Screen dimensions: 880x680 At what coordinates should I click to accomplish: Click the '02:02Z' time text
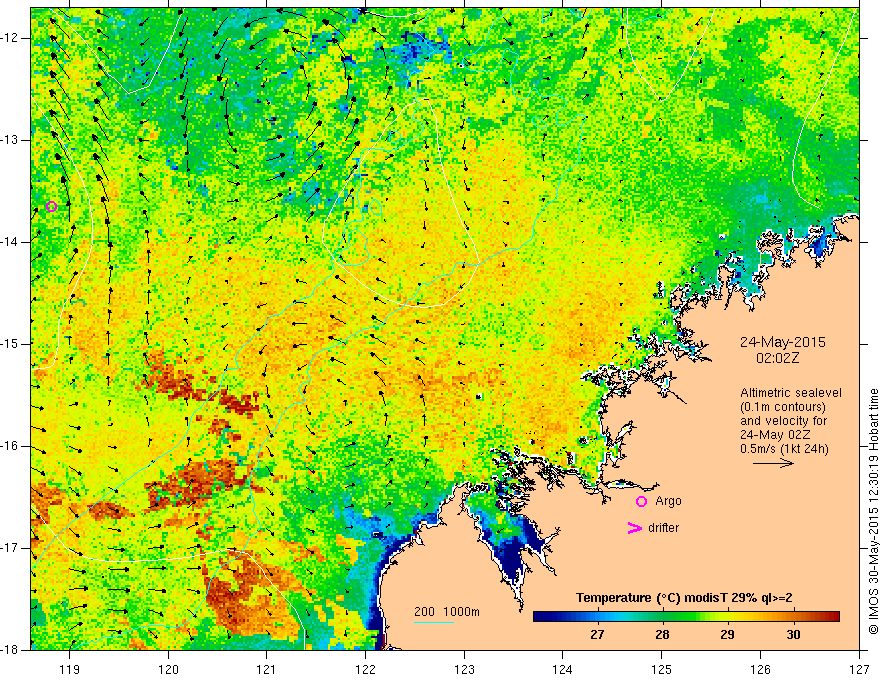tap(777, 358)
